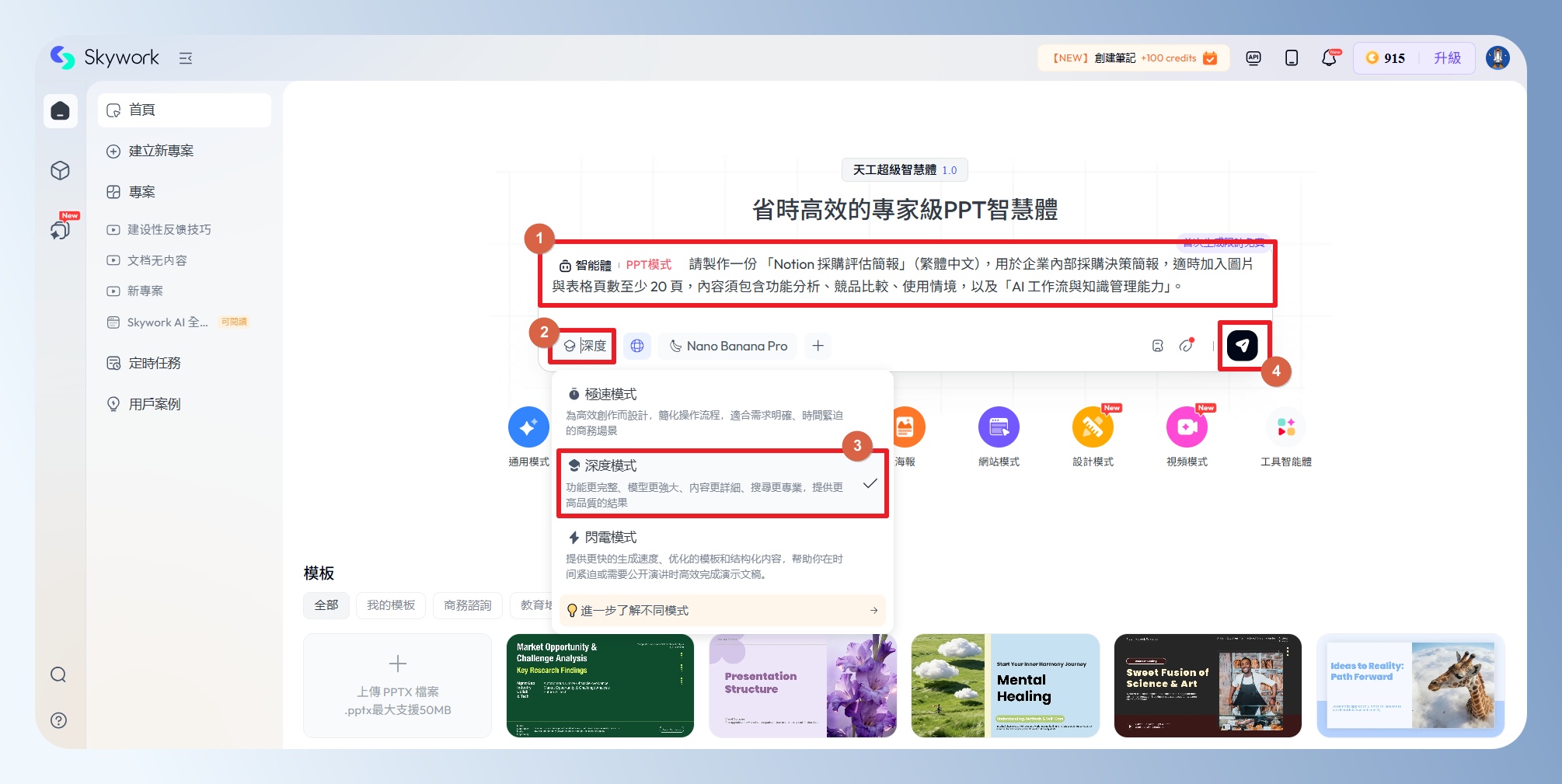Open the 深度 mode dropdown

tap(584, 346)
